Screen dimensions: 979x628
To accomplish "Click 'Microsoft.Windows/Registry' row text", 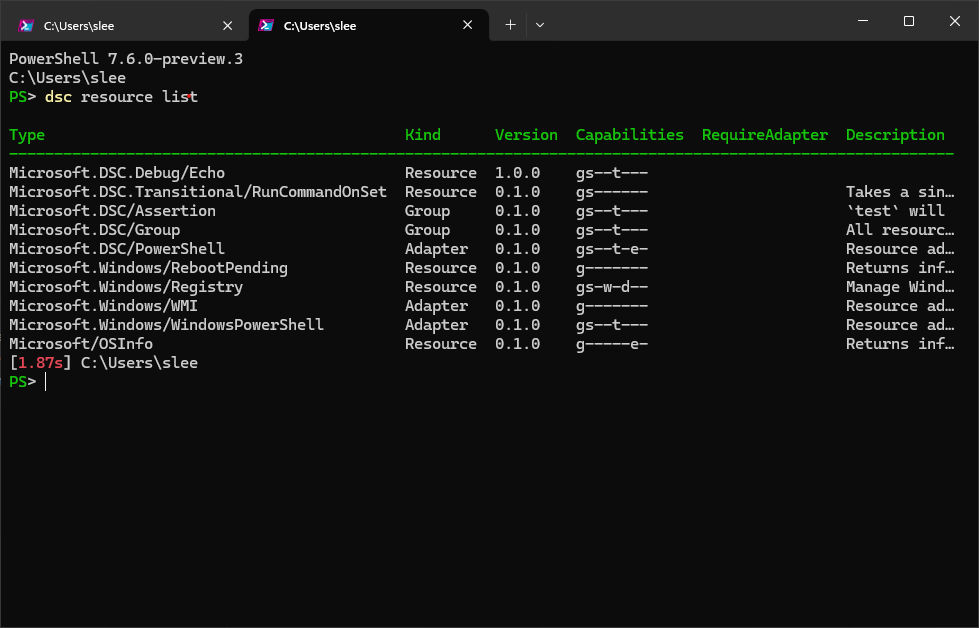I will pyautogui.click(x=126, y=287).
